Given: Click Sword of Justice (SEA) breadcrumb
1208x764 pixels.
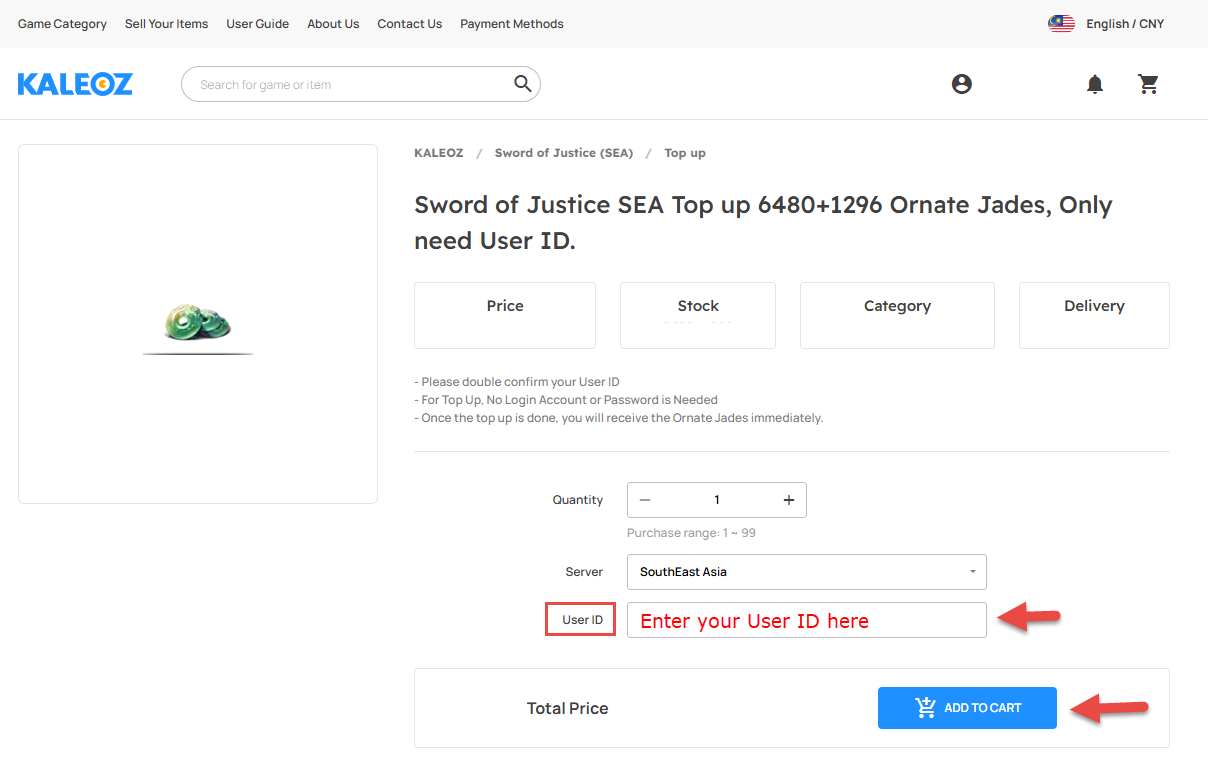Looking at the screenshot, I should 564,153.
